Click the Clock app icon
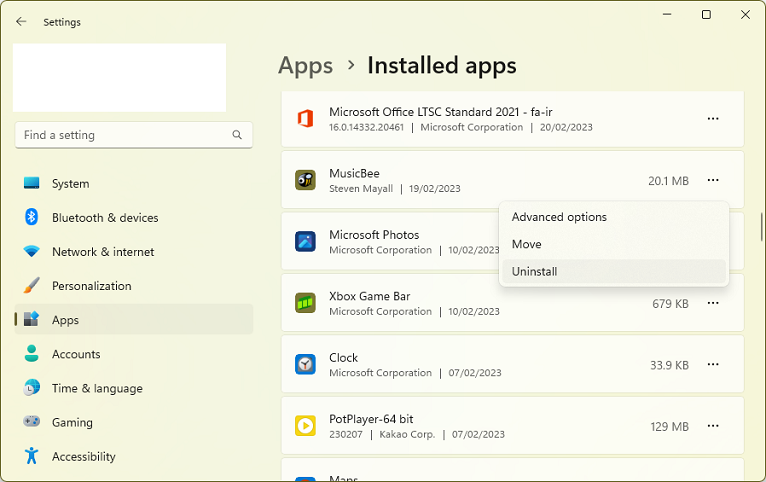Viewport: 766px width, 482px height. coord(305,365)
